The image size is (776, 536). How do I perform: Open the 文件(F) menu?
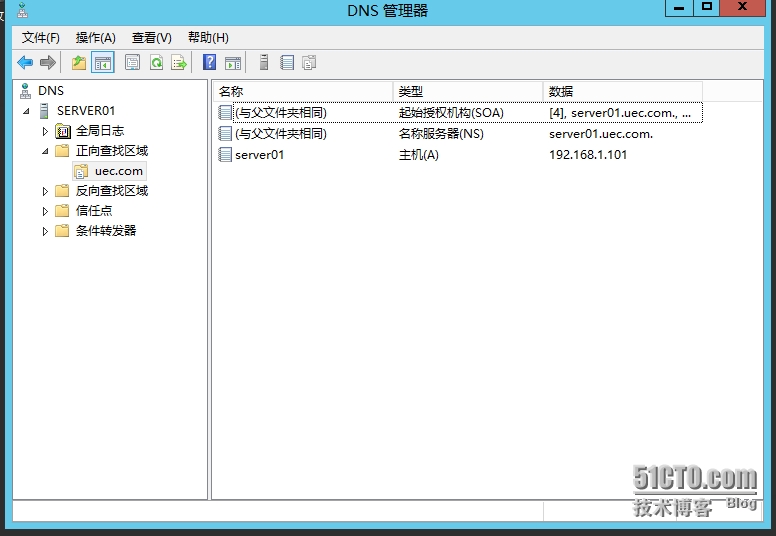[x=41, y=38]
